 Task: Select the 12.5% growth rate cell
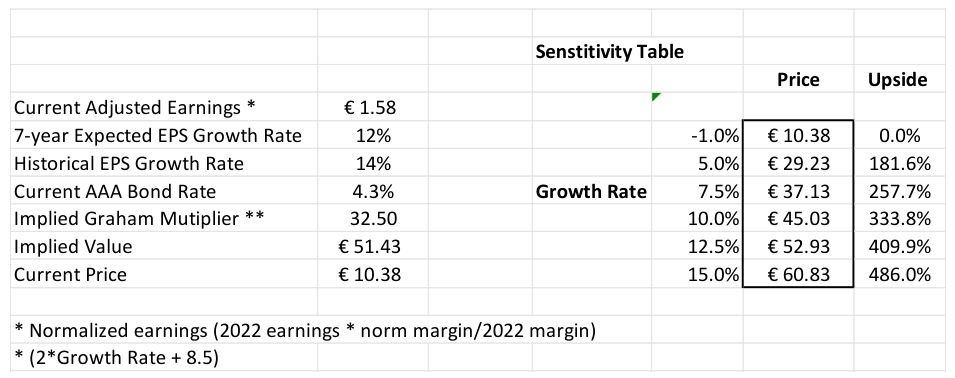tap(697, 247)
